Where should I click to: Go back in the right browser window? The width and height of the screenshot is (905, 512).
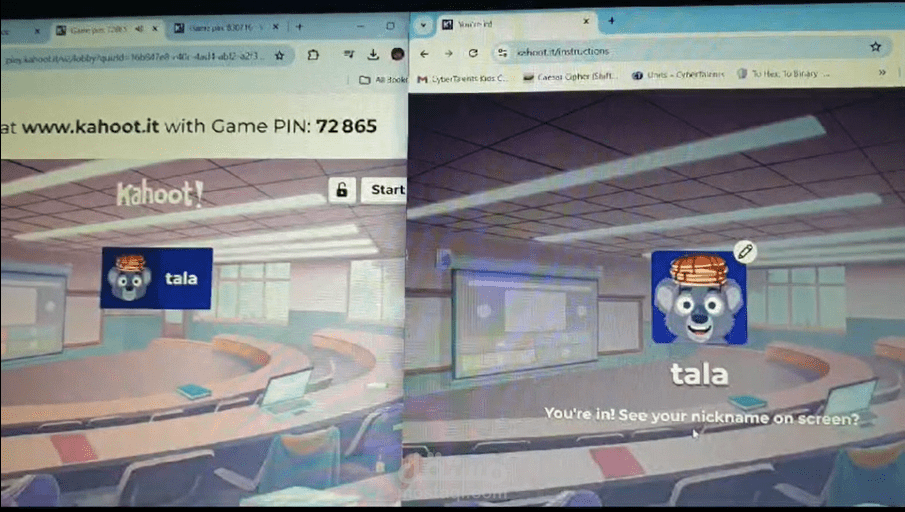[x=424, y=54]
